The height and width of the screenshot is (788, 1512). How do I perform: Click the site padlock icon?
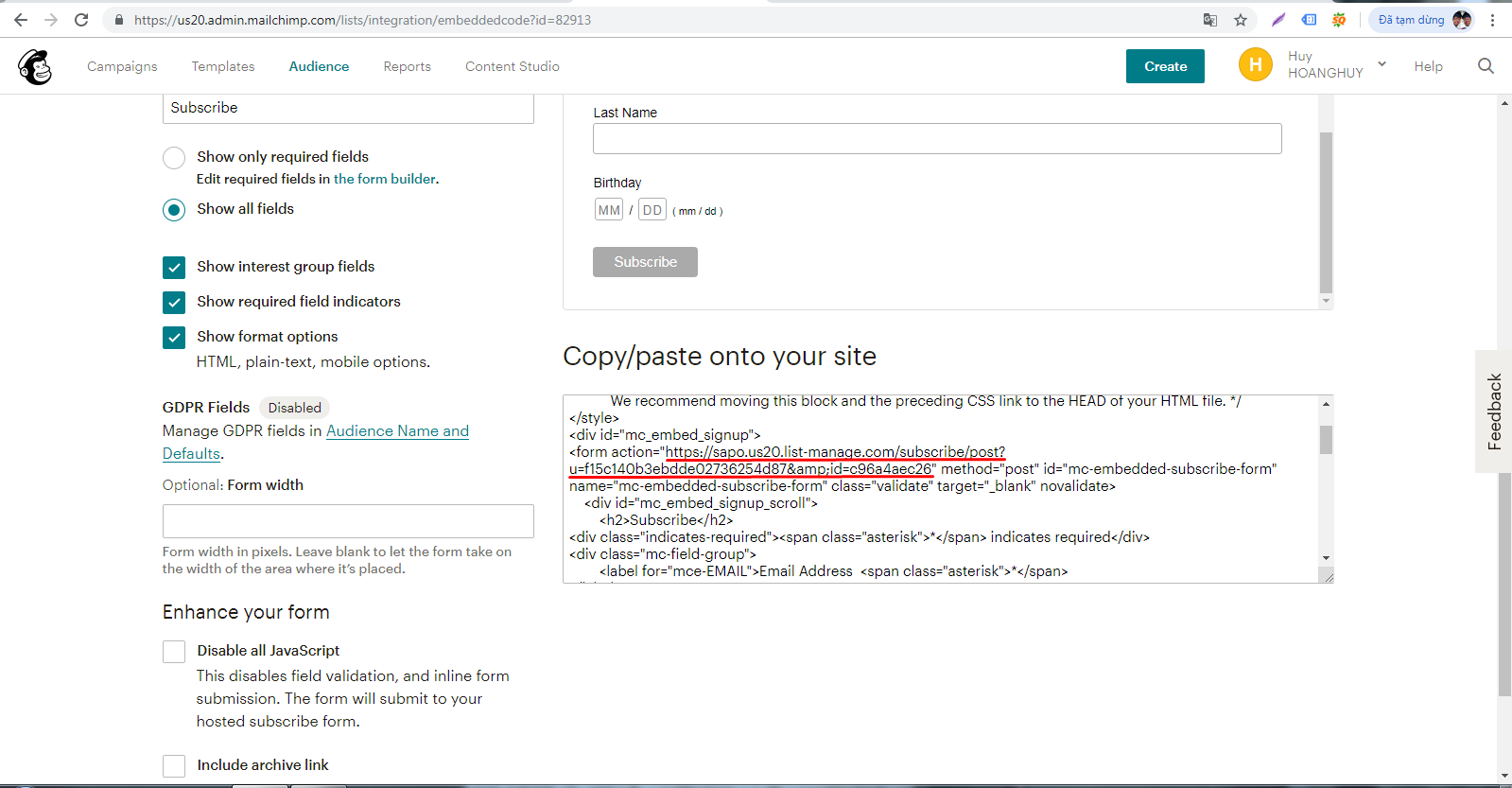pos(119,20)
